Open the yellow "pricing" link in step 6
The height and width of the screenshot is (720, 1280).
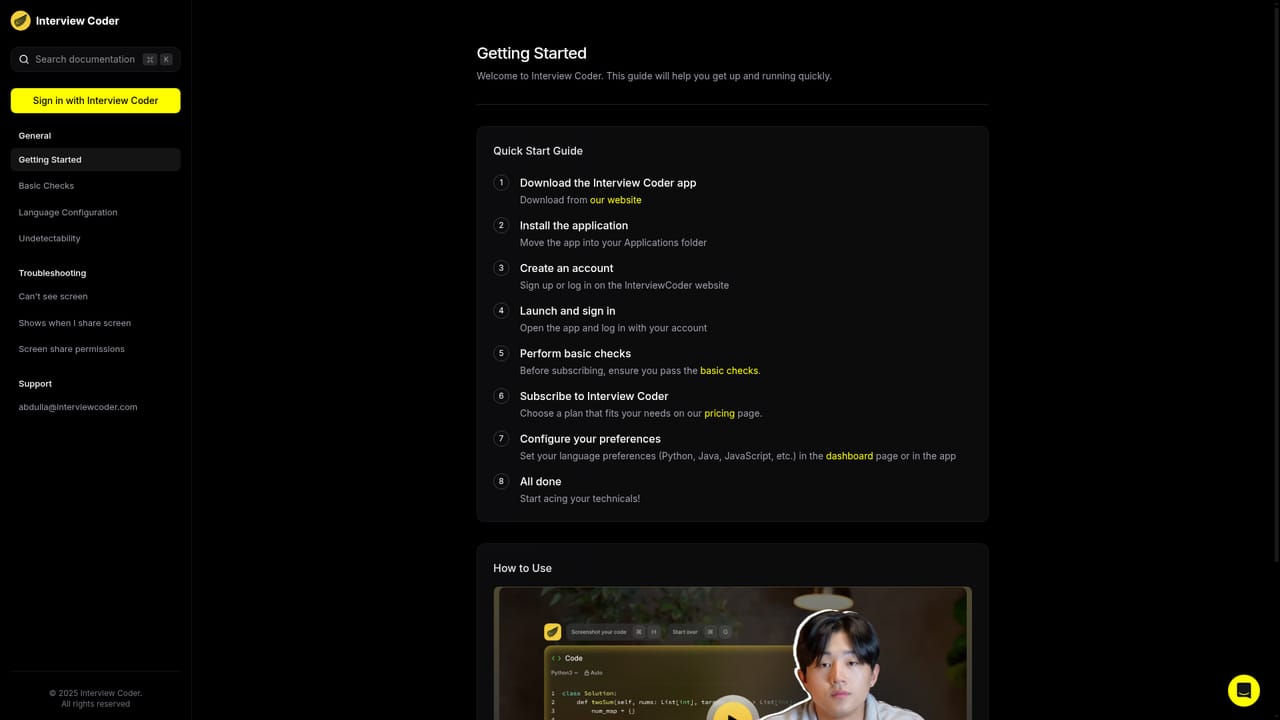(719, 413)
